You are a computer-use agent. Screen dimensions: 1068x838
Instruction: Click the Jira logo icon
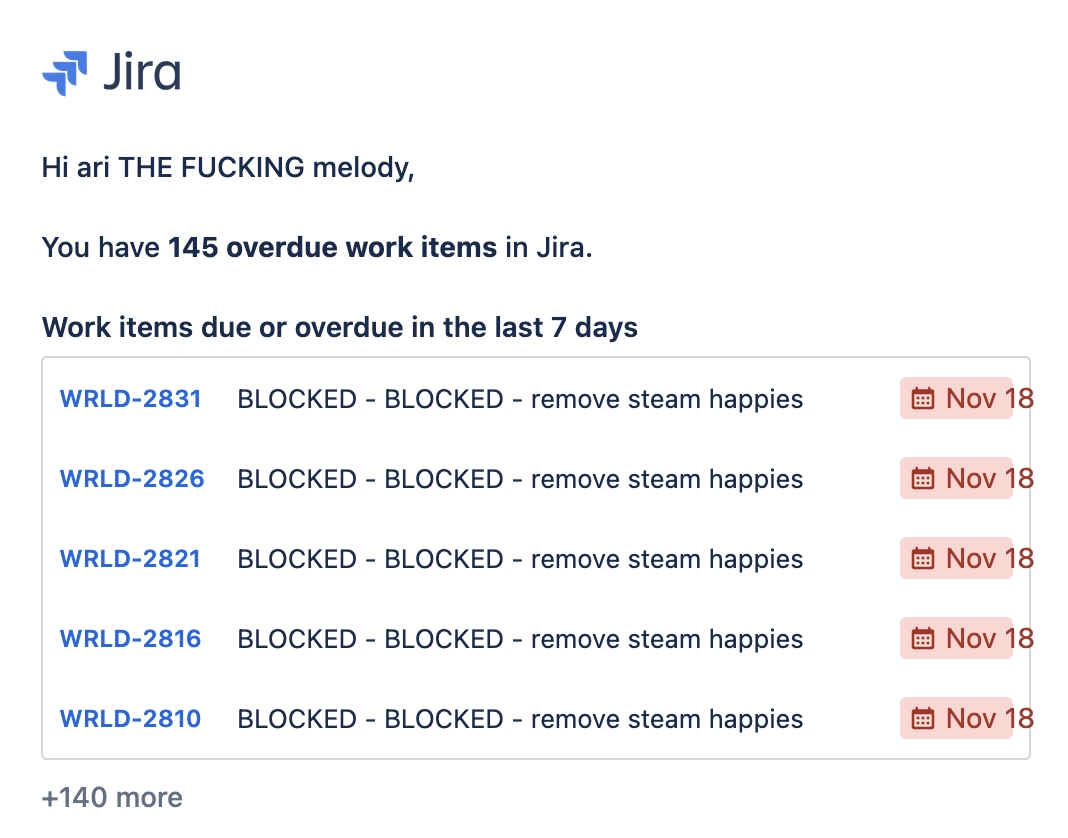[x=65, y=73]
